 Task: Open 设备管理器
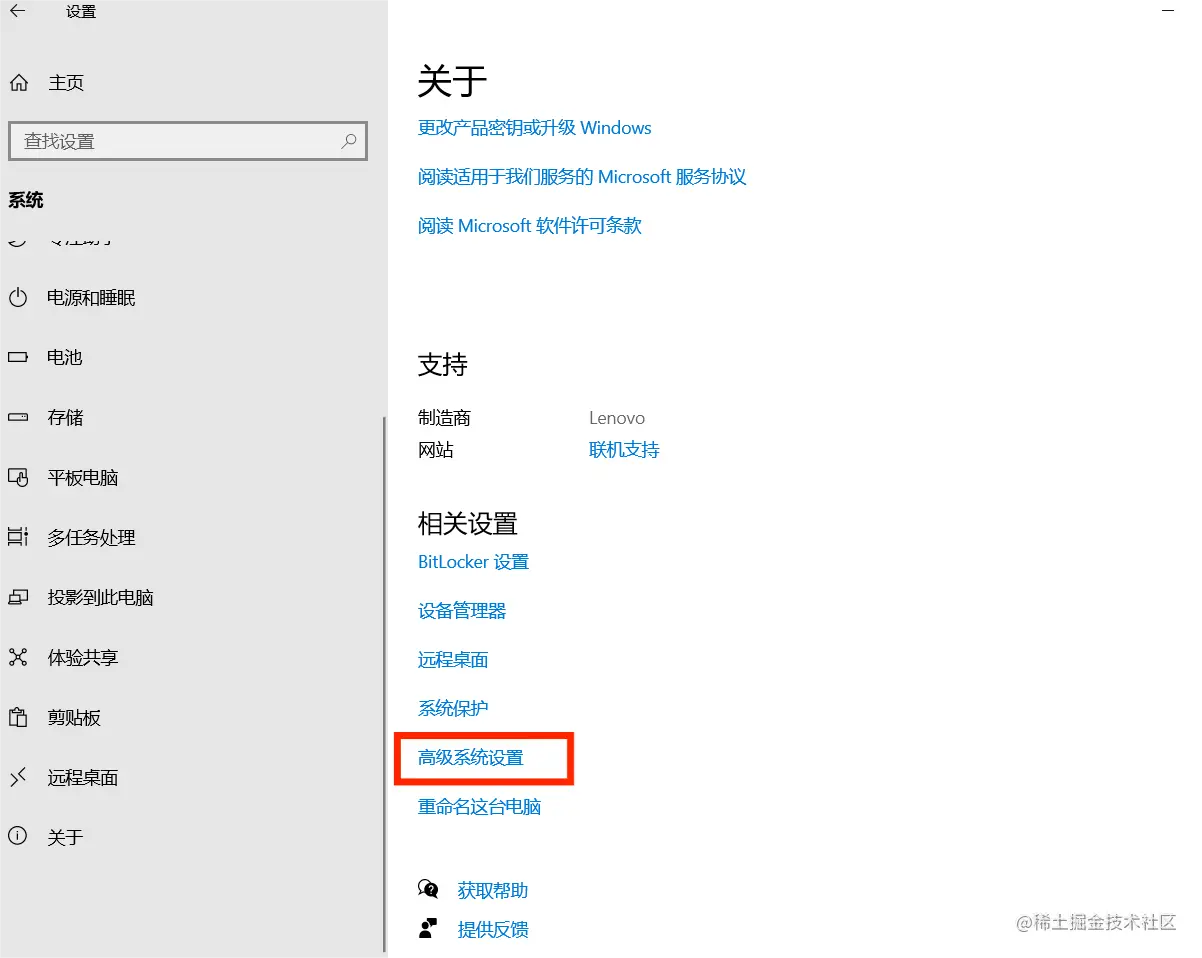coord(461,610)
